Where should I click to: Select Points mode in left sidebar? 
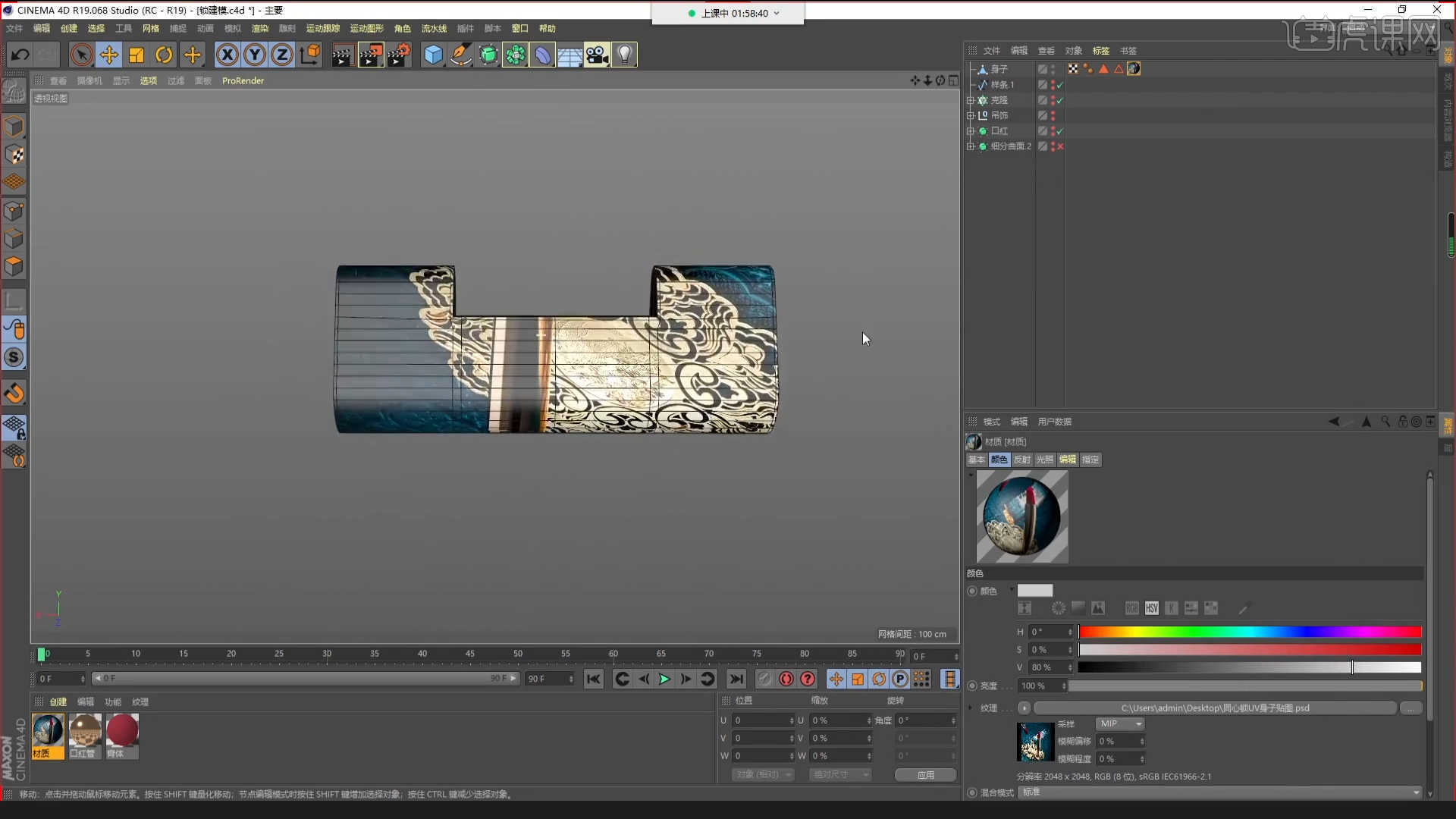(x=14, y=211)
